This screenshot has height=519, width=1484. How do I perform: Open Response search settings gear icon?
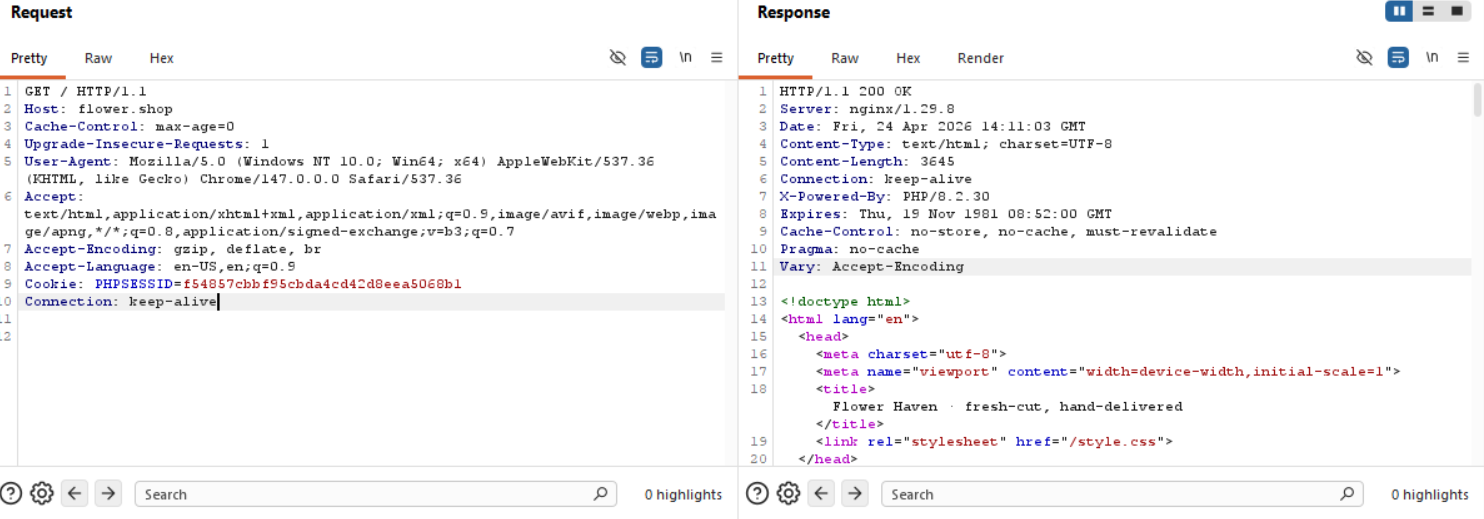[x=789, y=494]
